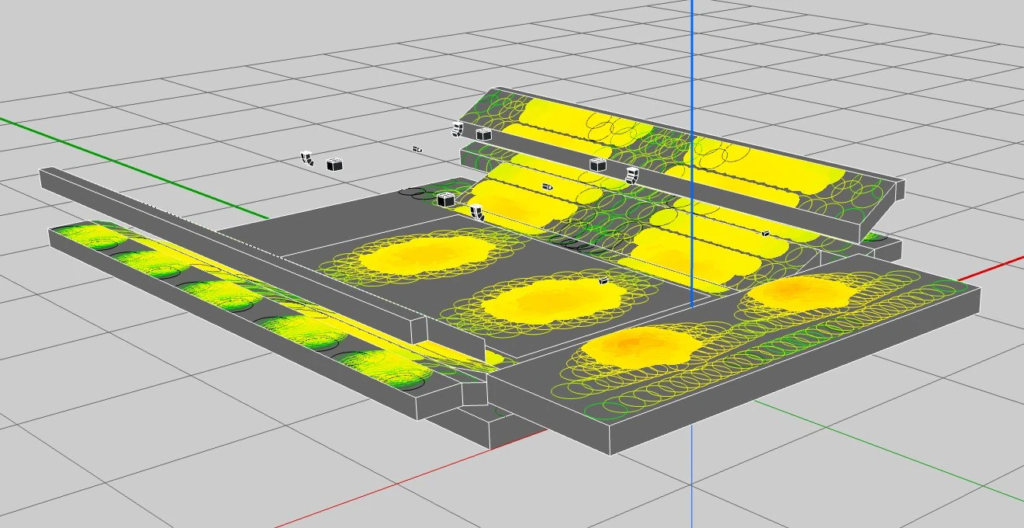Select the tiny speaker at the right of the lower balcony tier
1024x528 pixels.
click(765, 233)
